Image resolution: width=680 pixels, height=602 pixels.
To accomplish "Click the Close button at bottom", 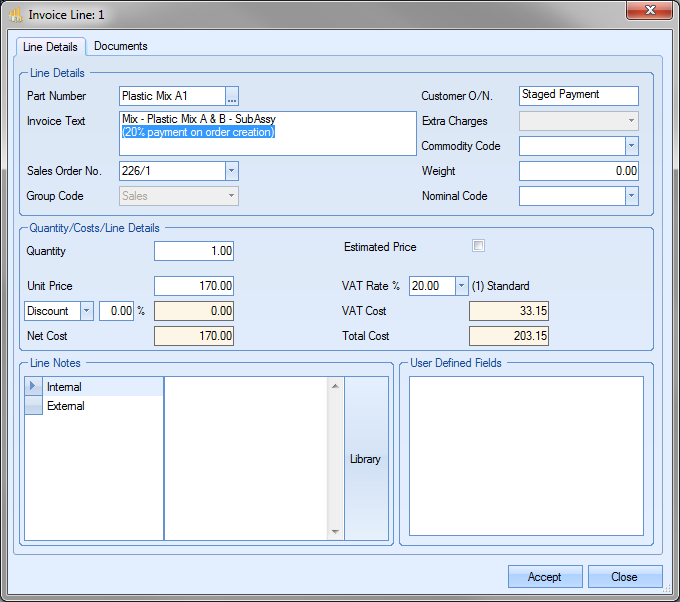I will 624,577.
